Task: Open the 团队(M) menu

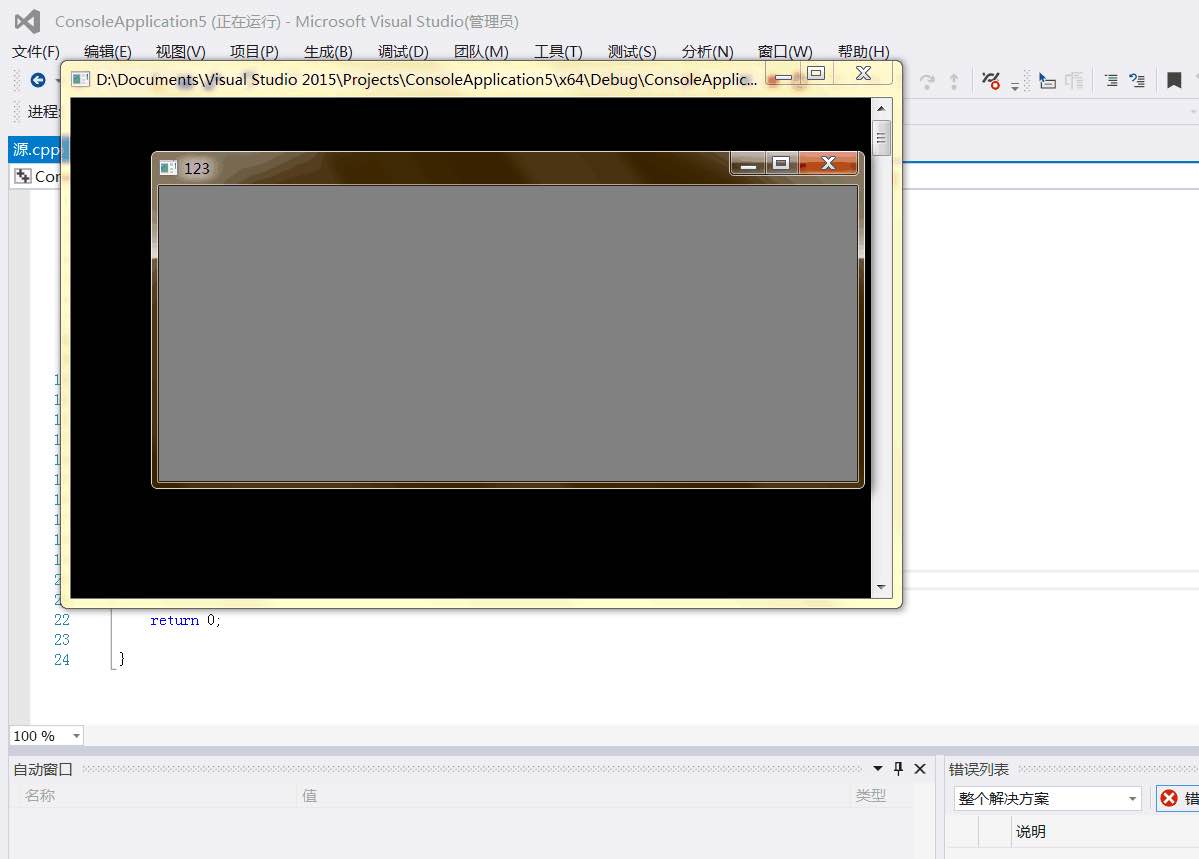Action: pos(481,51)
